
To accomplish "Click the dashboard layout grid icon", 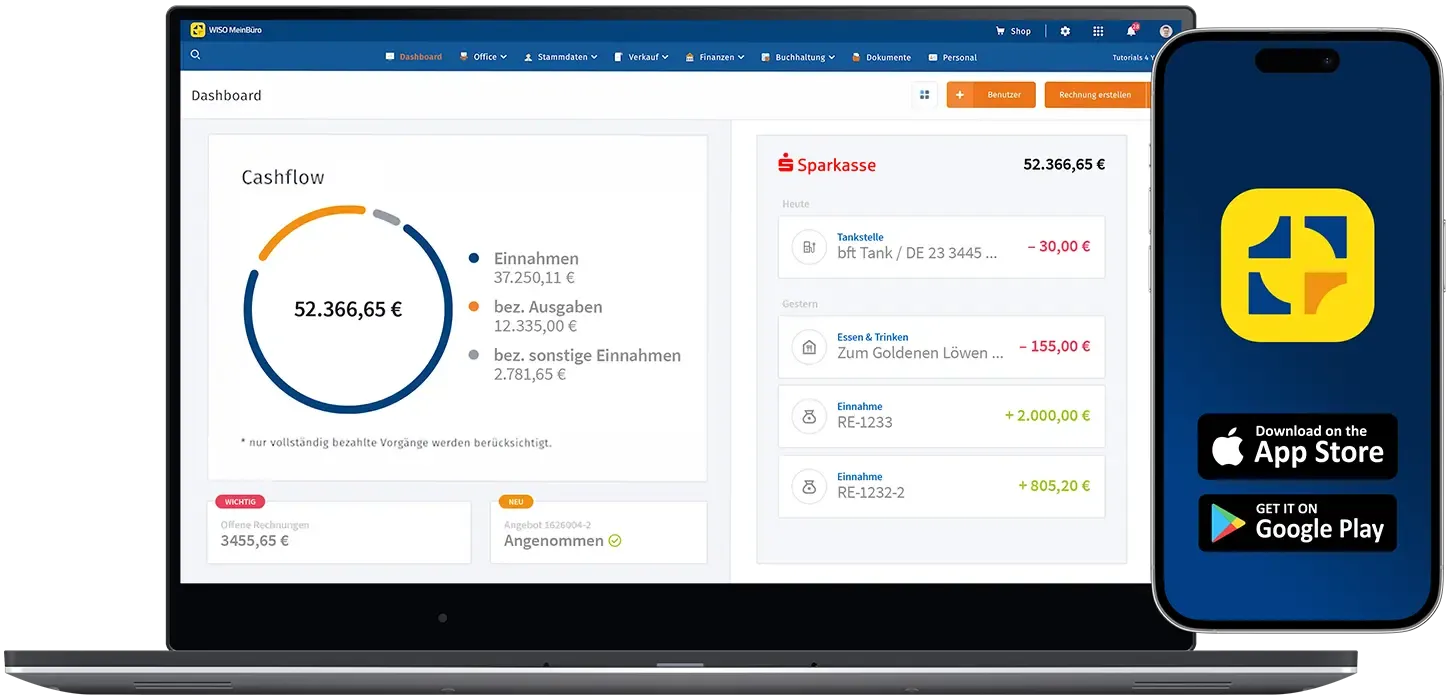I will [x=923, y=94].
